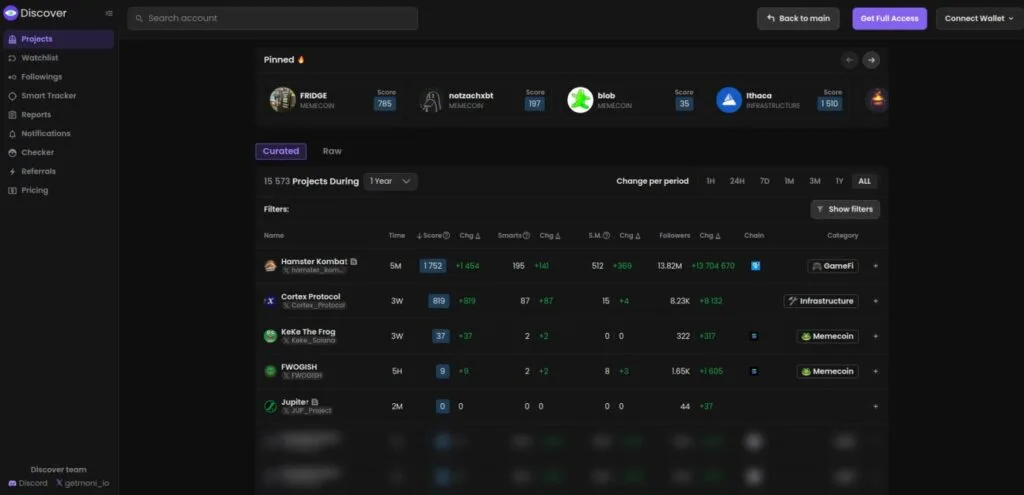Viewport: 1024px width, 495px height.
Task: Open the notzachxbt pinned avatar
Action: click(x=432, y=100)
